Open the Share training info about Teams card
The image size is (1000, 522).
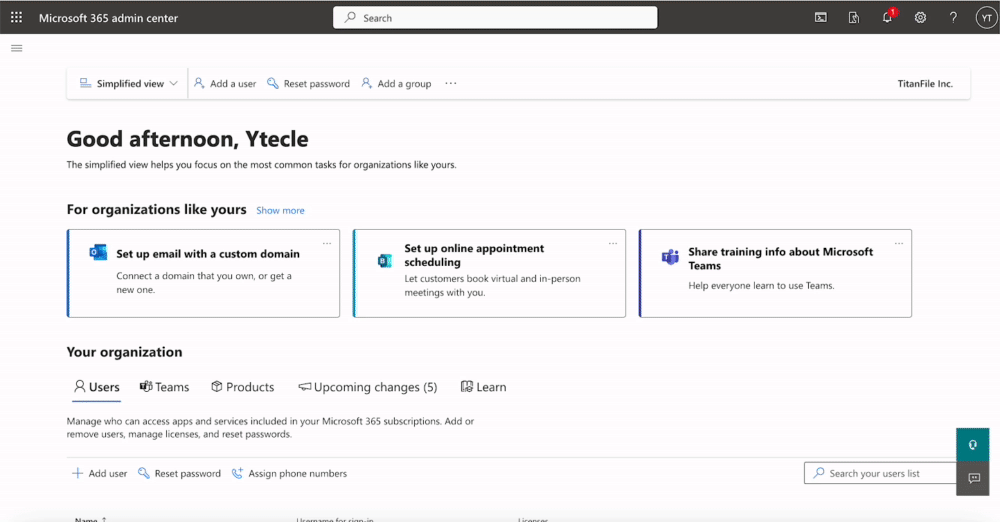coord(775,273)
